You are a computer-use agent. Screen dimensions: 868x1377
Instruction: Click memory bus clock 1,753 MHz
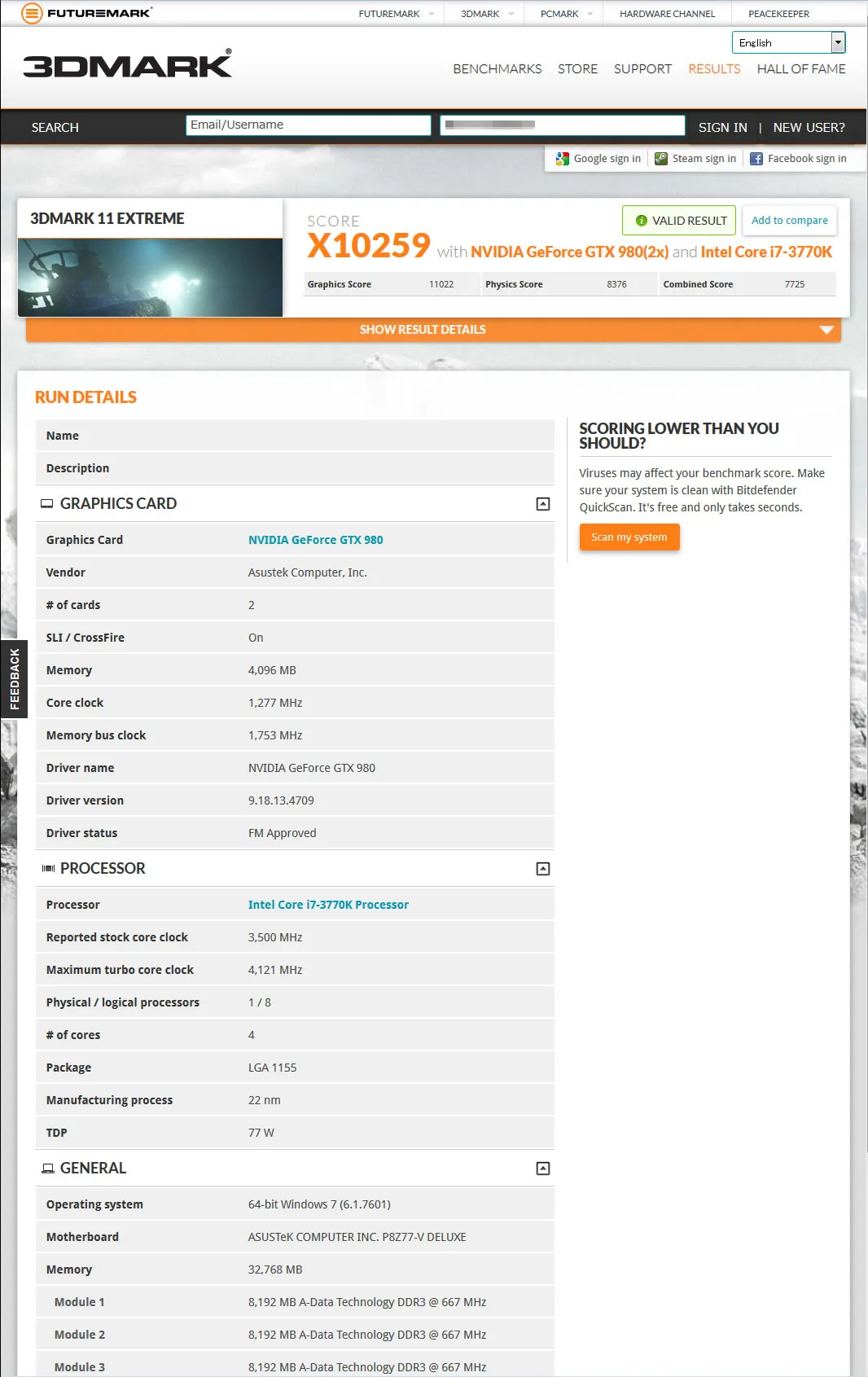275,735
